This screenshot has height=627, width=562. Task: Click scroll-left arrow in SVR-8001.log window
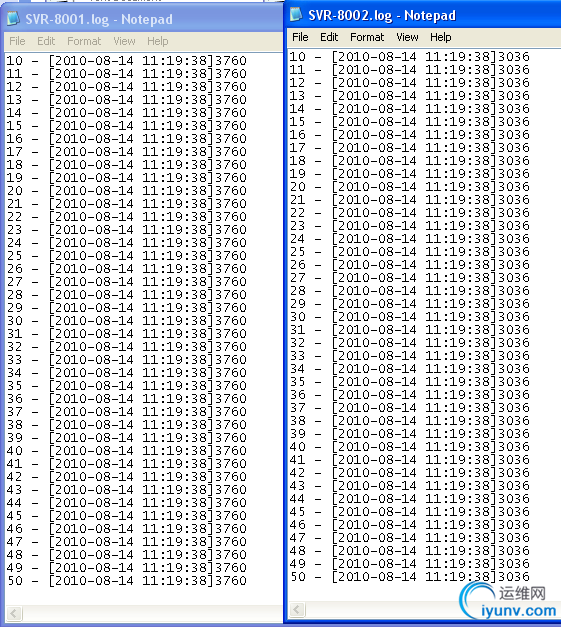pos(14,613)
